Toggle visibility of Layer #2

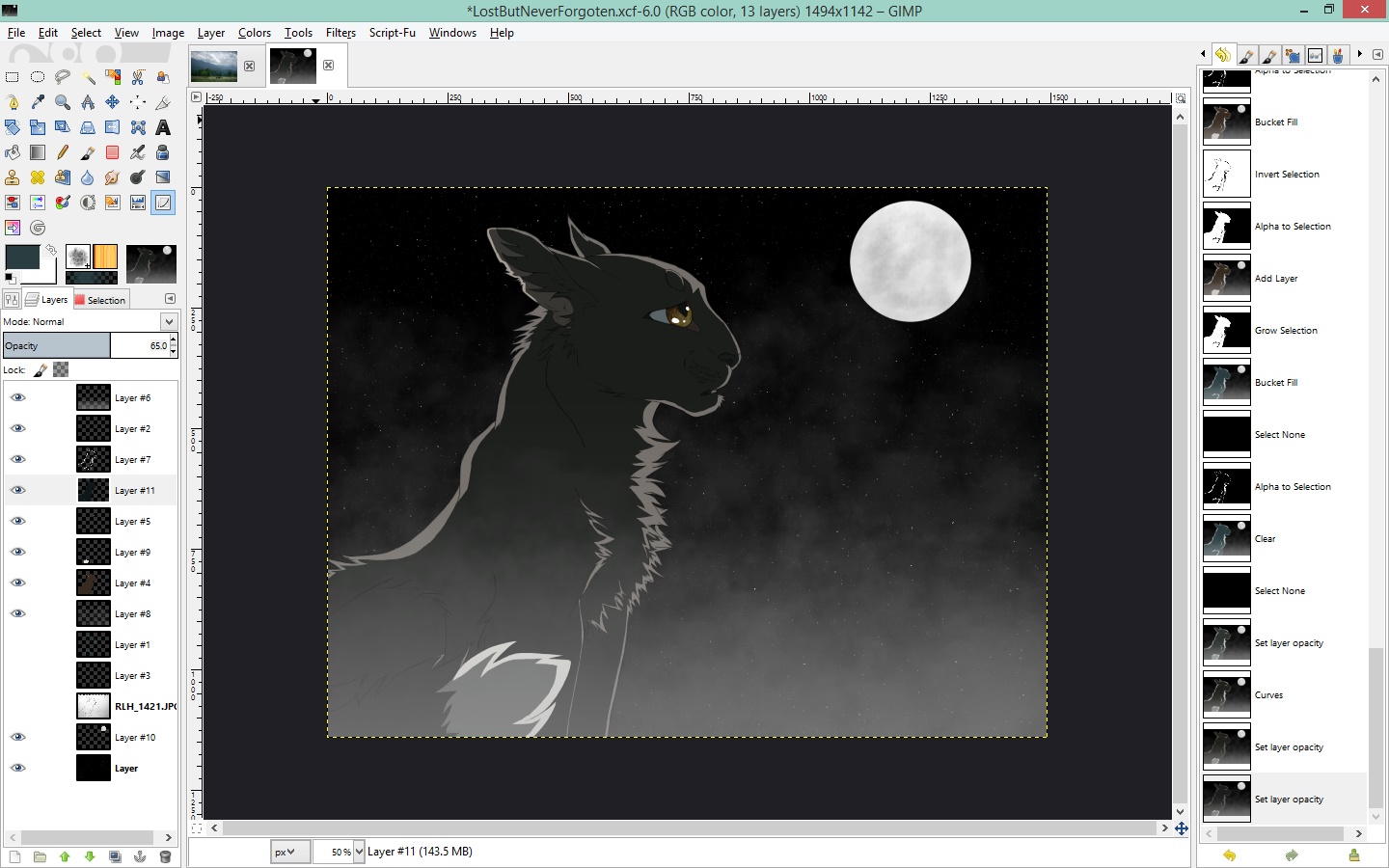point(17,428)
